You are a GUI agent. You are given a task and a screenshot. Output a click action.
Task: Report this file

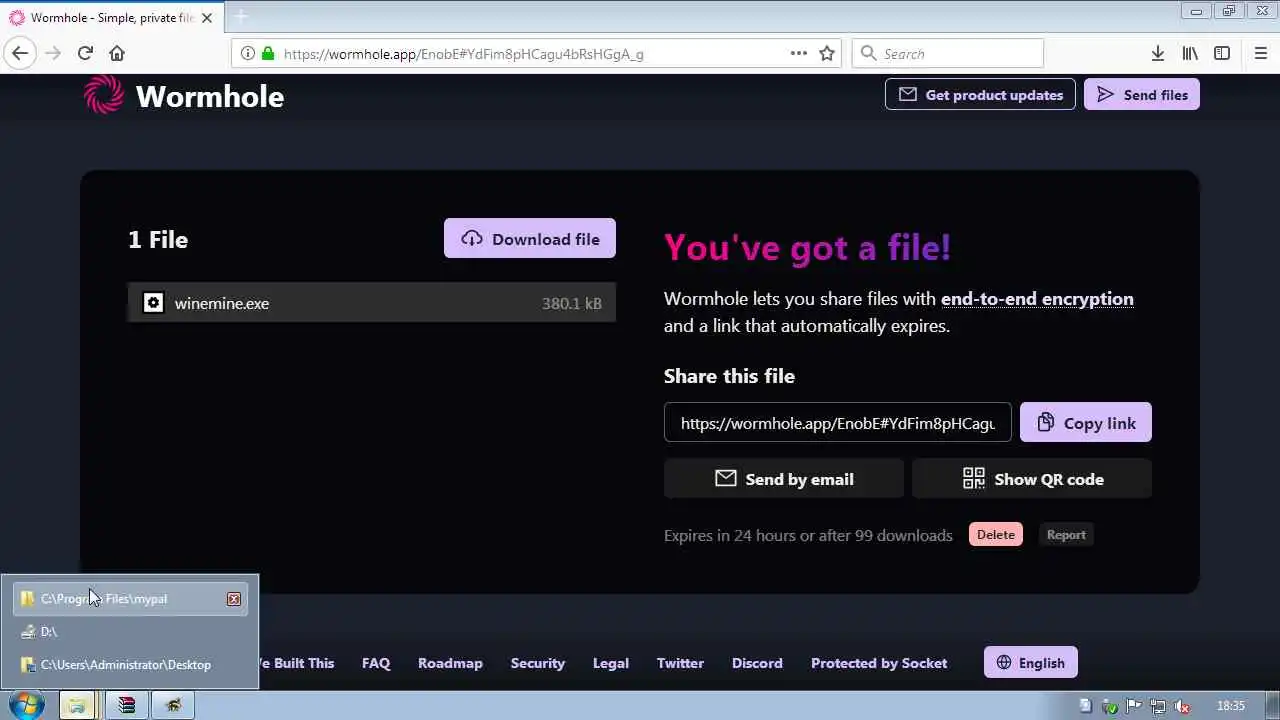pos(1066,535)
